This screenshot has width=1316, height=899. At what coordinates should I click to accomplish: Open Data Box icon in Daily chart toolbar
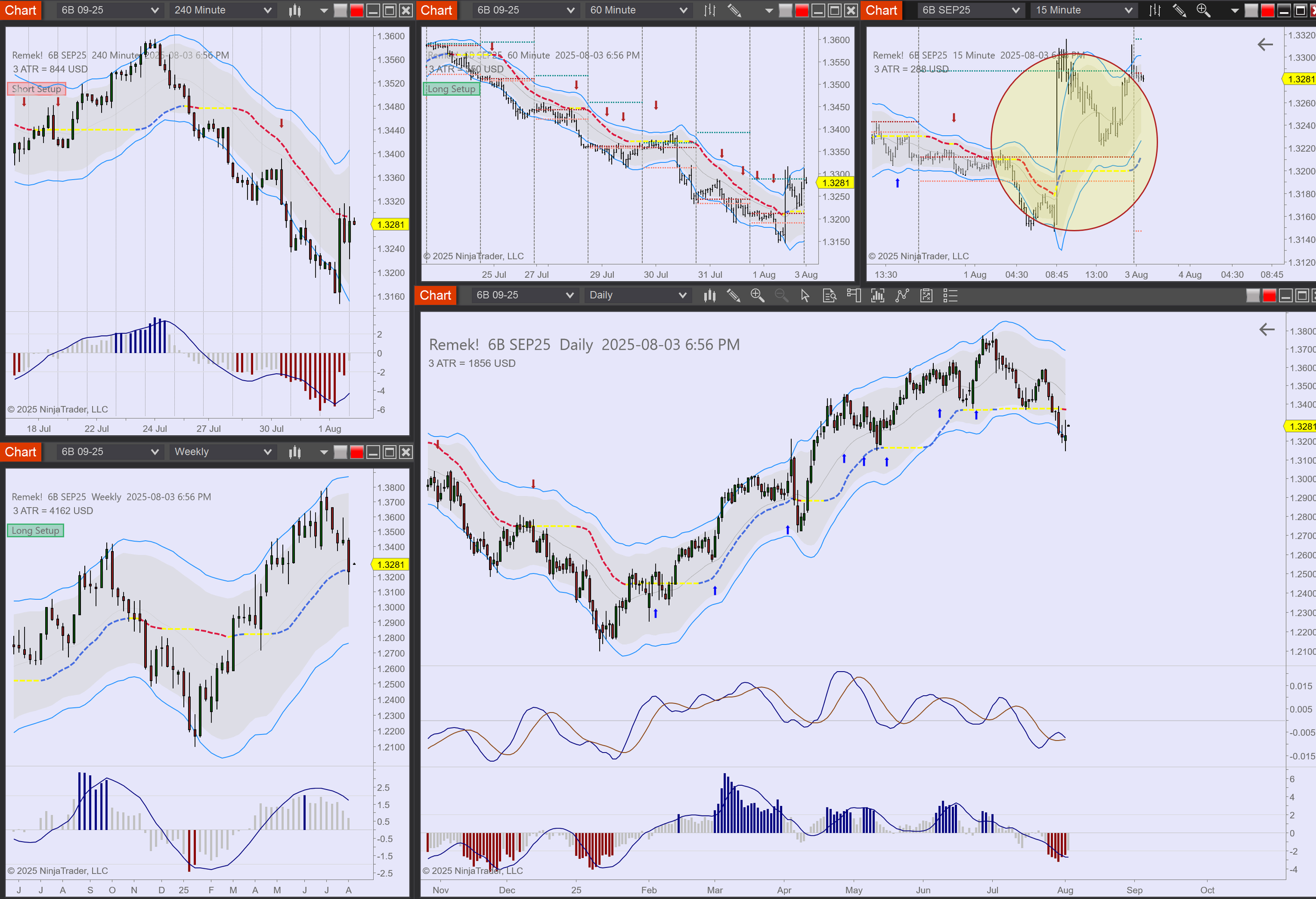(x=829, y=295)
